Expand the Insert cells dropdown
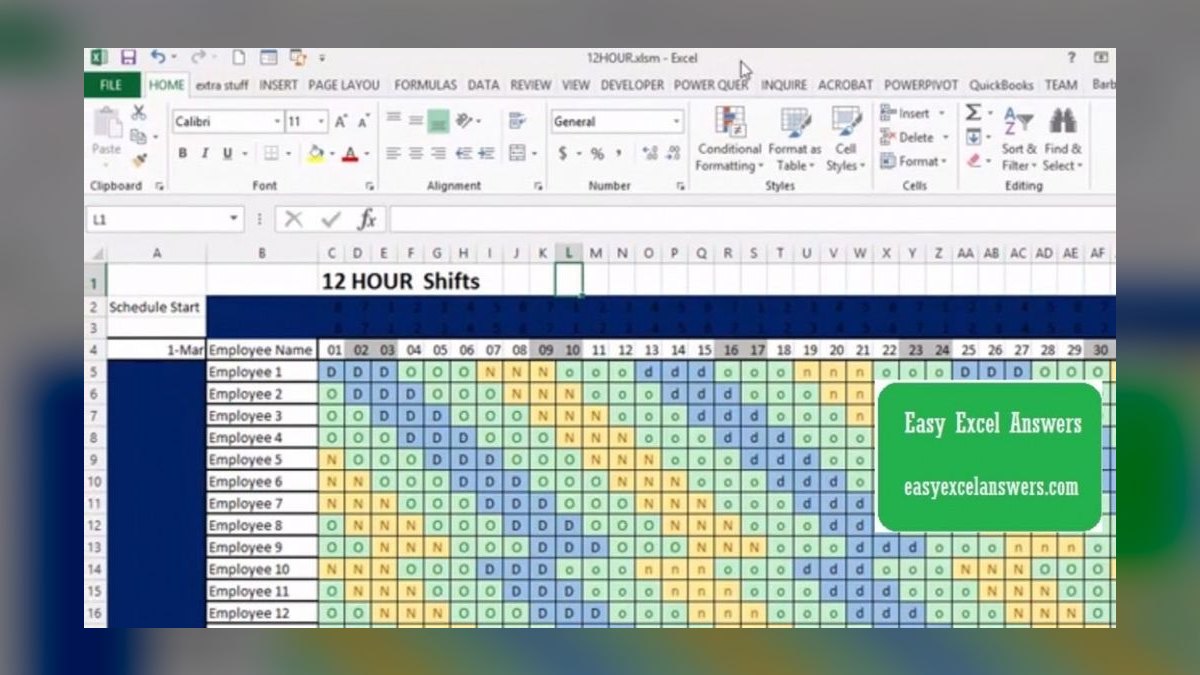This screenshot has height=675, width=1200. tap(941, 113)
